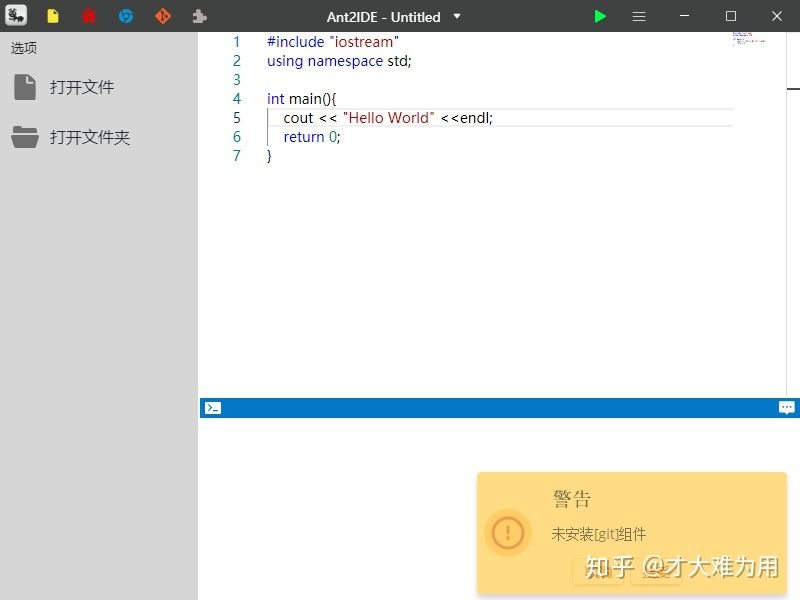Click the red bug debug icon
This screenshot has height=600, width=800.
click(x=89, y=16)
